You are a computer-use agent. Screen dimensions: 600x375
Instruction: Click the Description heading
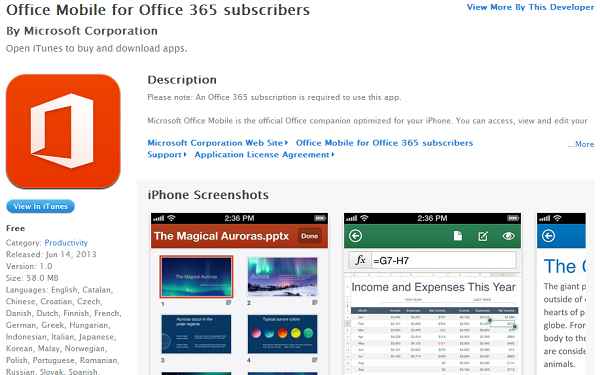[x=182, y=80]
